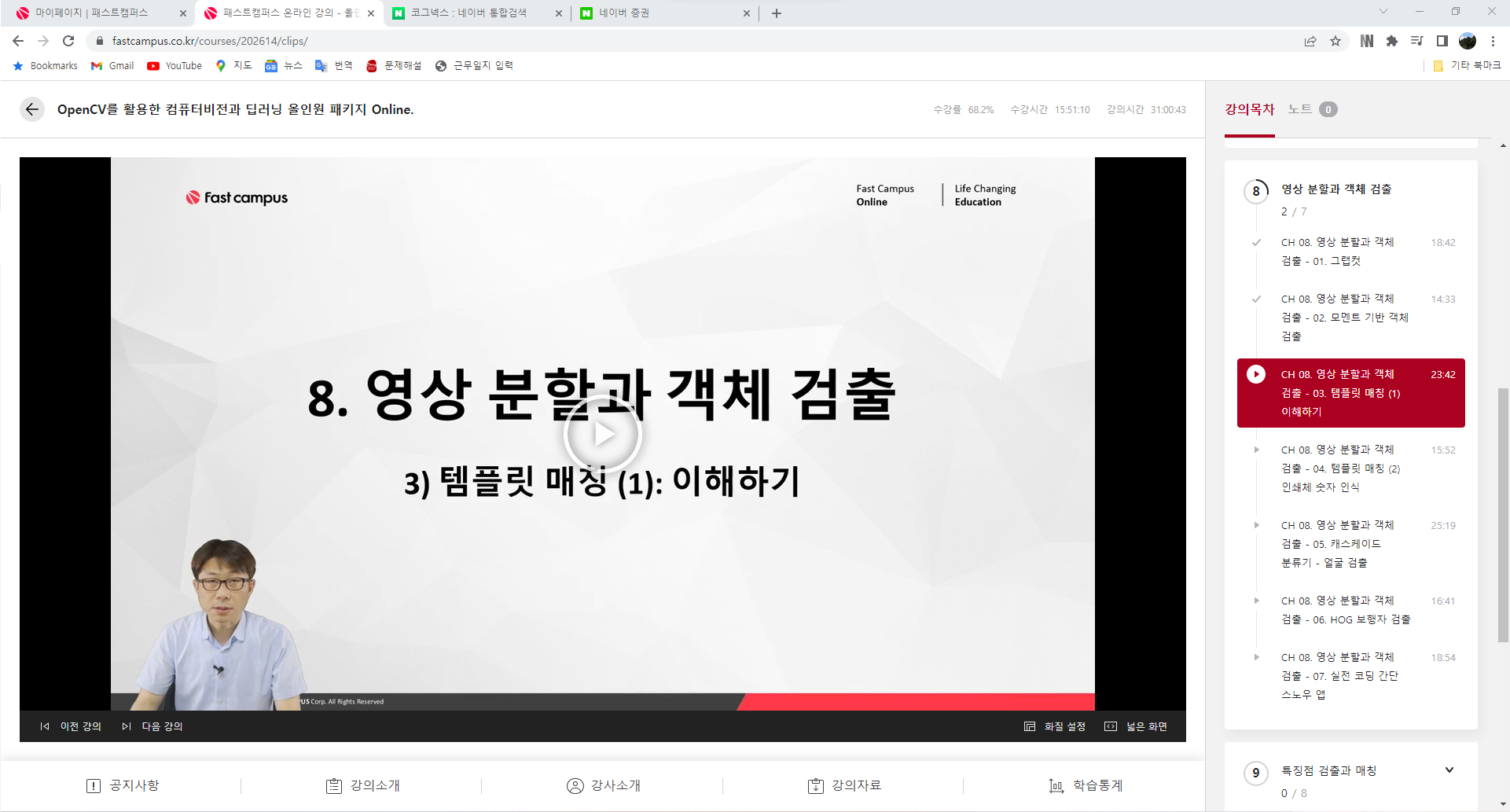Image resolution: width=1510 pixels, height=812 pixels.
Task: Click the play icon on the highlighted lecture row
Action: tap(1256, 374)
